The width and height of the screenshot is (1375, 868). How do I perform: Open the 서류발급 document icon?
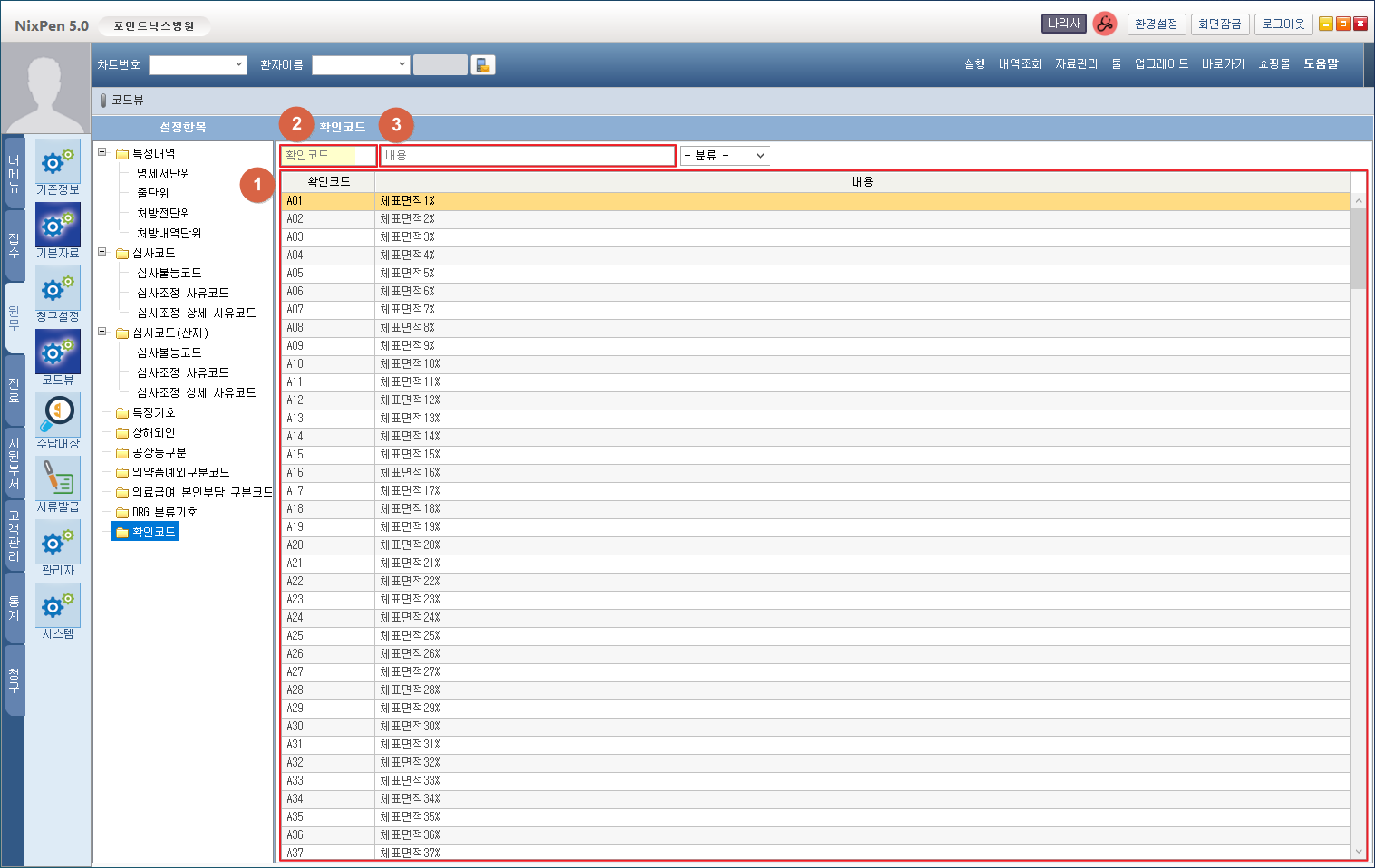coord(58,479)
